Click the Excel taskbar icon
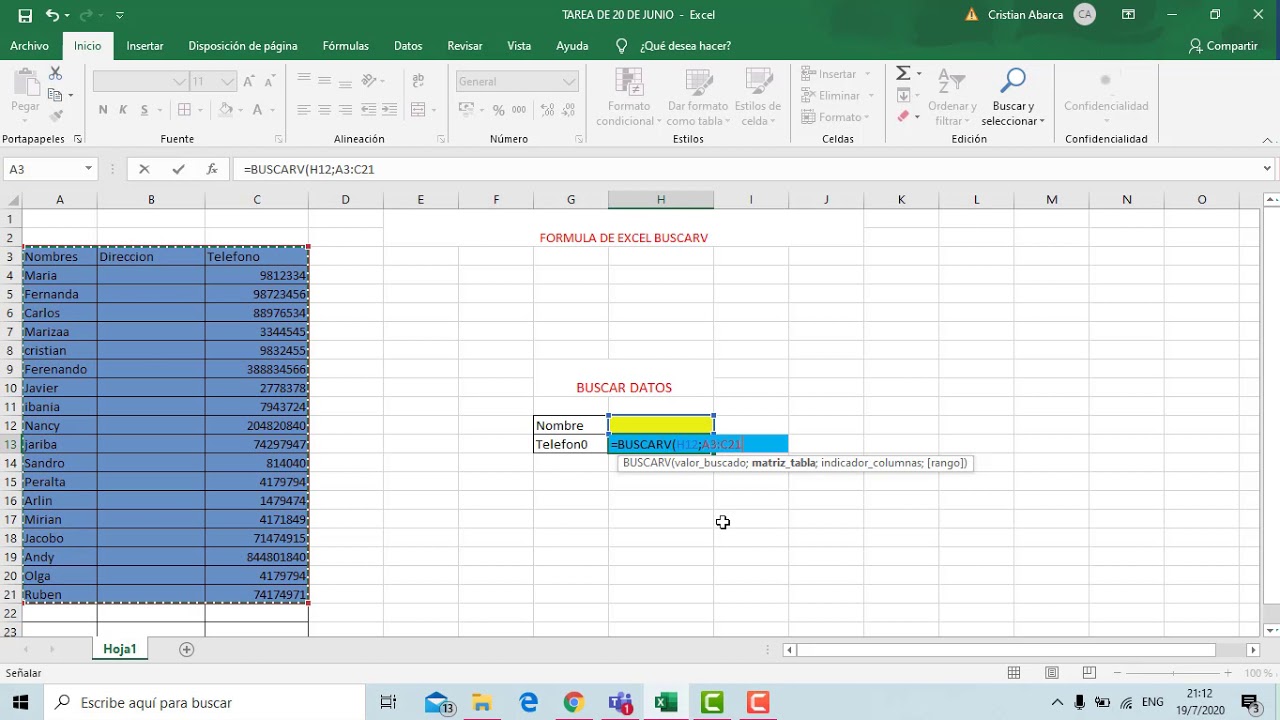The width and height of the screenshot is (1280, 720). [x=666, y=703]
